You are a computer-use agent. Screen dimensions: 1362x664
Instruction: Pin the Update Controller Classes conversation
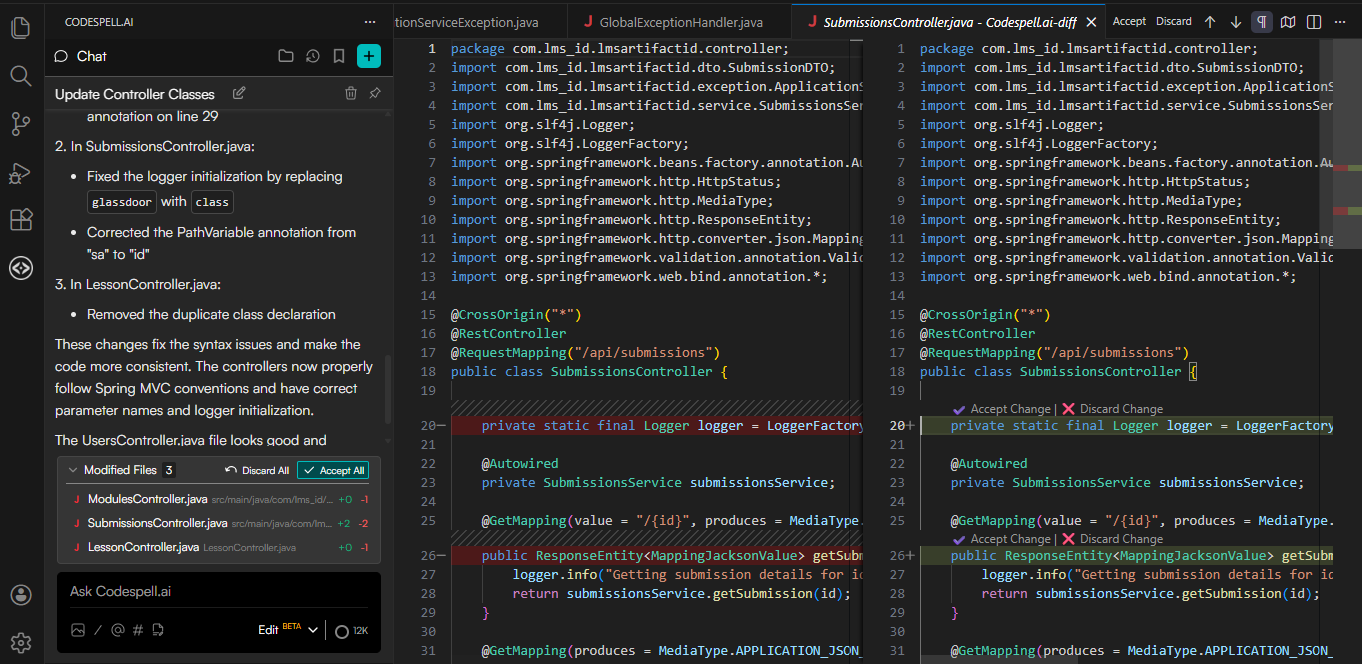pos(375,93)
